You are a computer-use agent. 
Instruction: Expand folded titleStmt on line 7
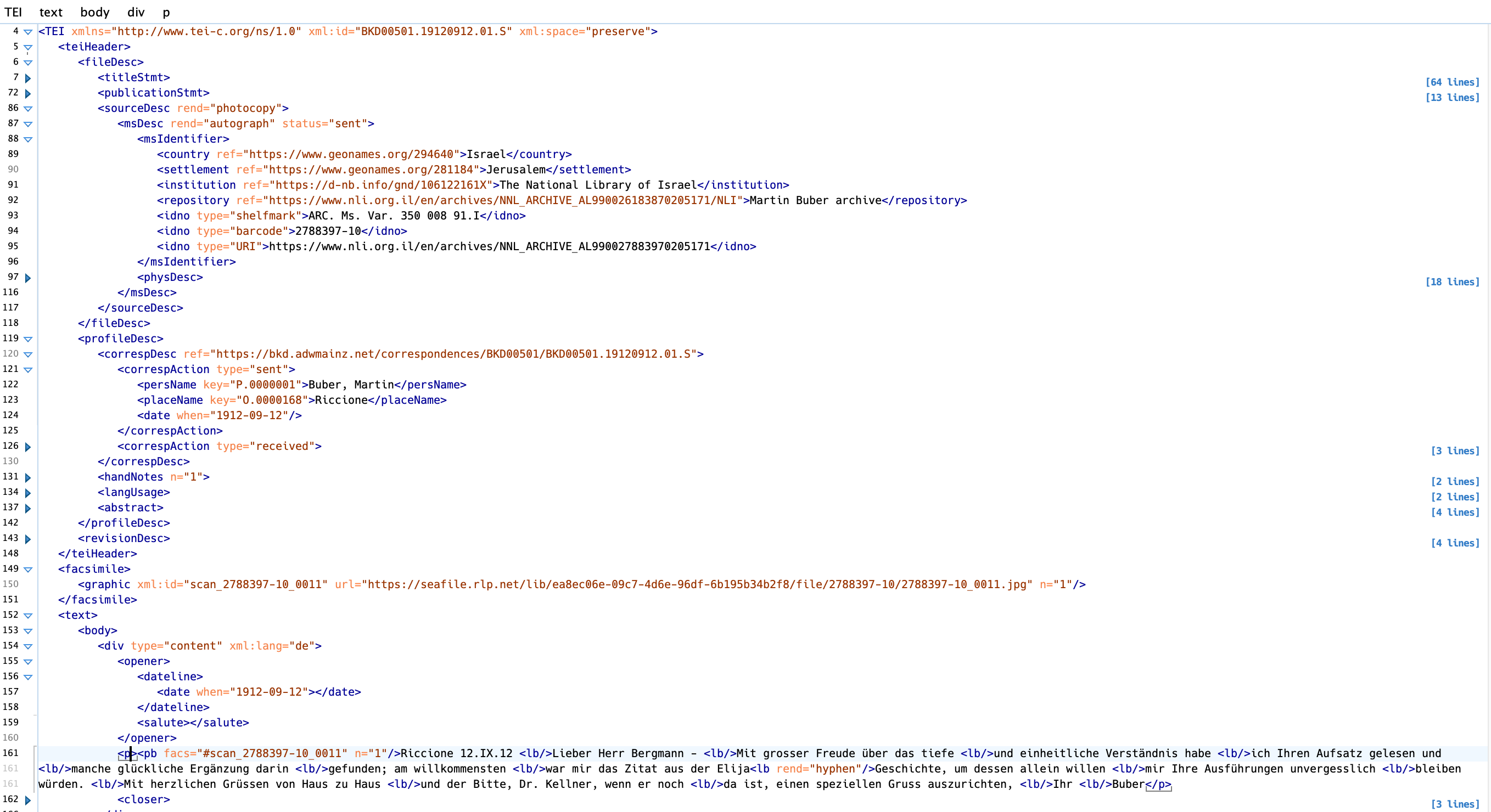tap(28, 78)
